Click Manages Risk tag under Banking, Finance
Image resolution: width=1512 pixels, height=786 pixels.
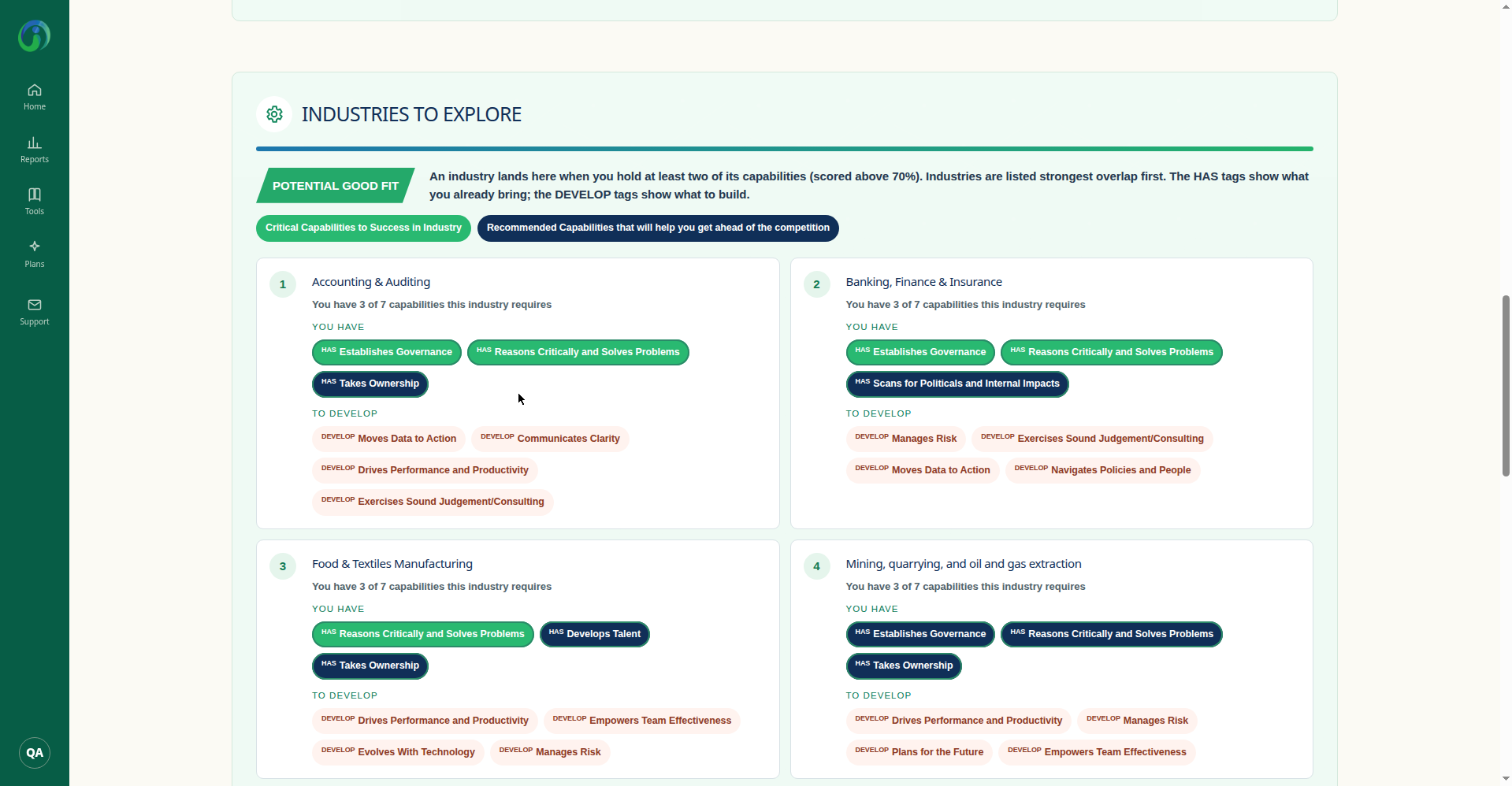pos(906,439)
